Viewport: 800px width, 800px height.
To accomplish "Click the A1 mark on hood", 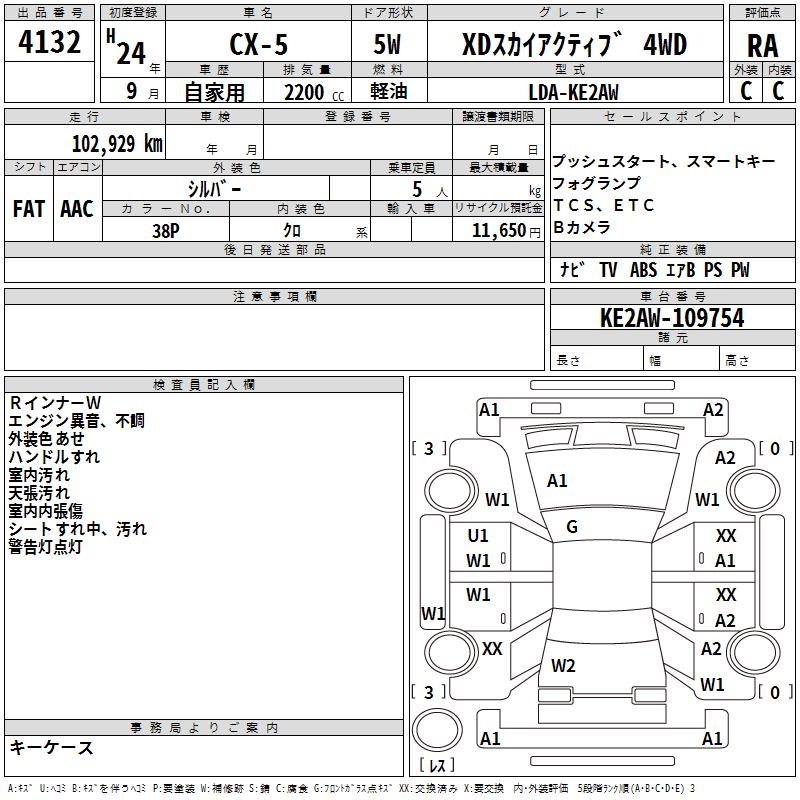I will pyautogui.click(x=557, y=481).
